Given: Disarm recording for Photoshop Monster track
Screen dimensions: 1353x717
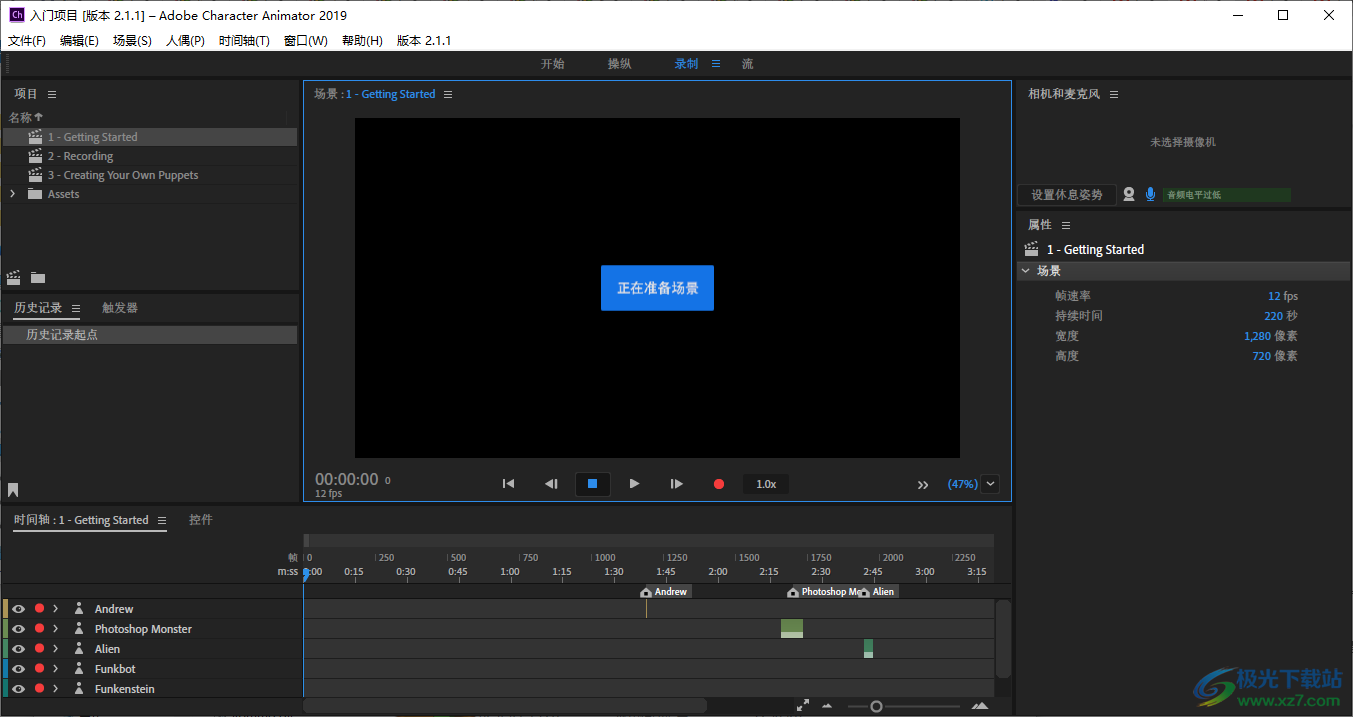Looking at the screenshot, I should (39, 628).
